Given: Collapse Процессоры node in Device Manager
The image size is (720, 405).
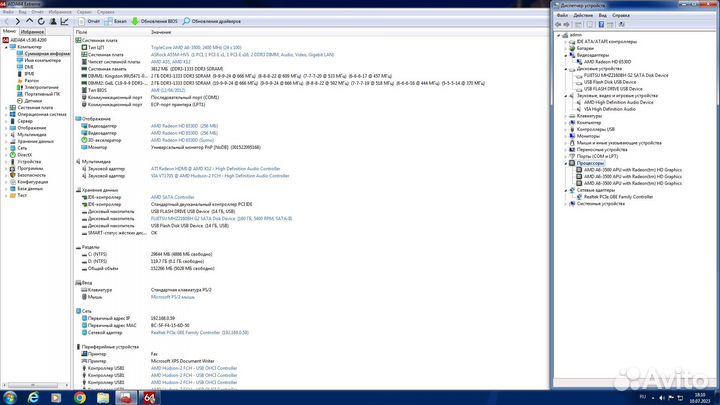Looking at the screenshot, I should [566, 163].
